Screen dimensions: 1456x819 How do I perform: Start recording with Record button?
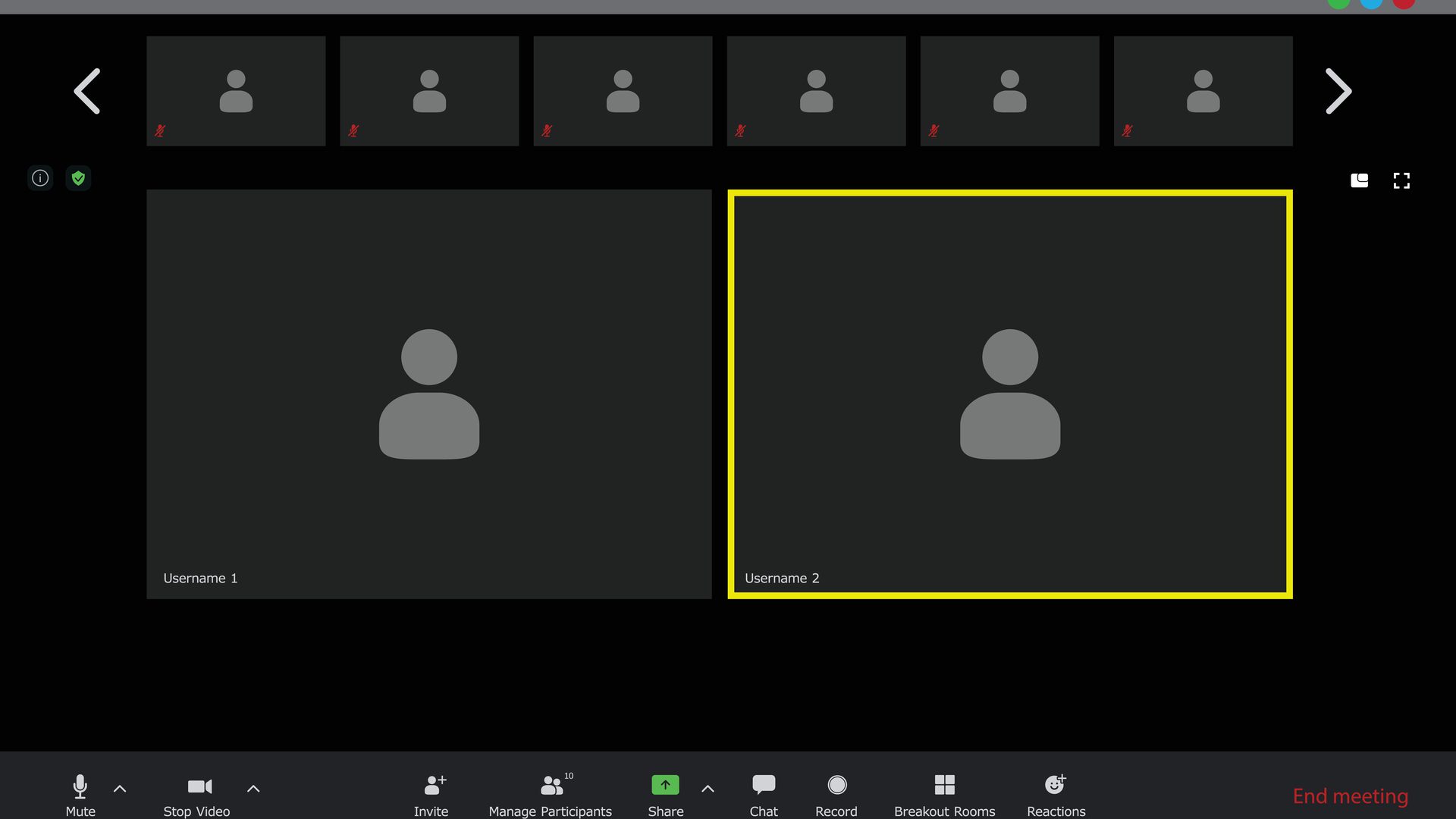[x=836, y=785]
